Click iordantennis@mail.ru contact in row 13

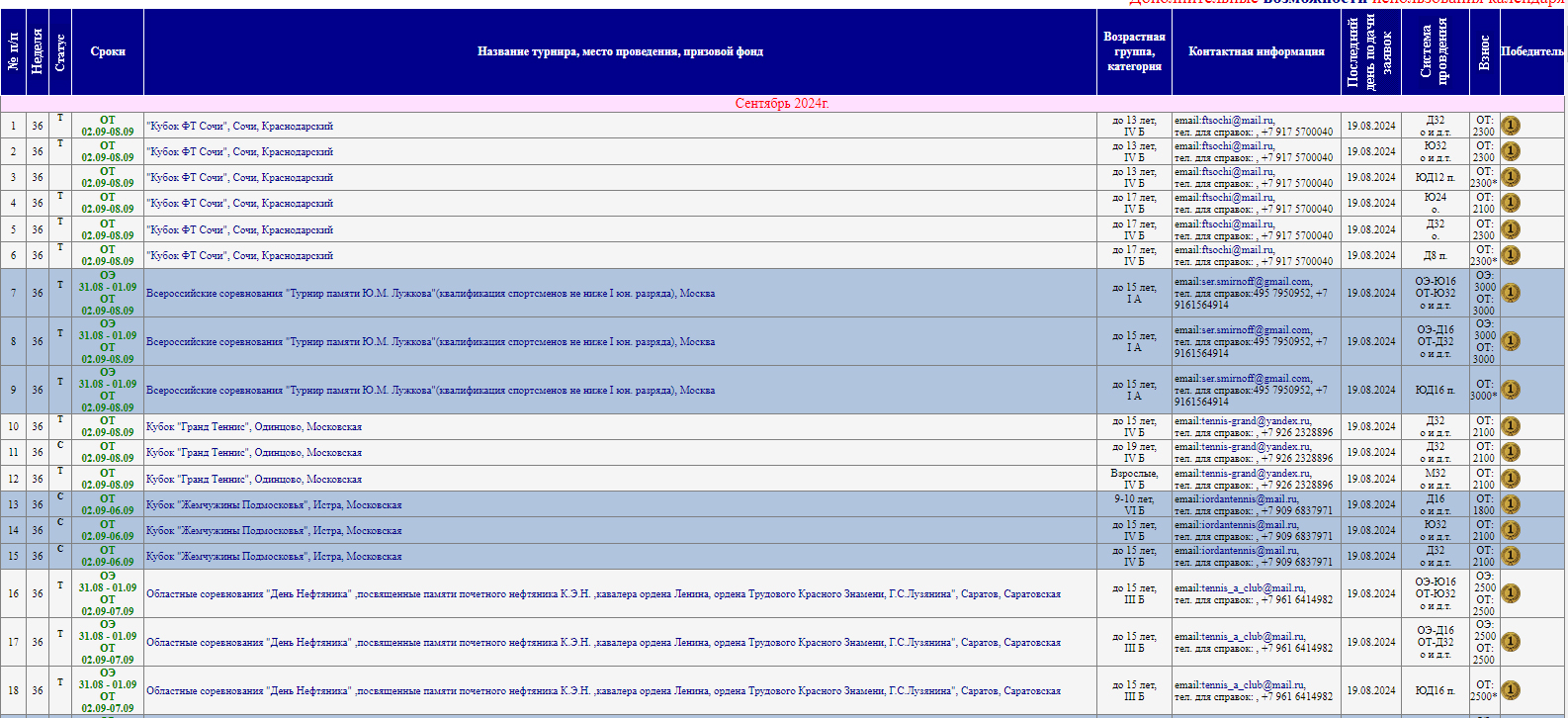coord(1250,498)
